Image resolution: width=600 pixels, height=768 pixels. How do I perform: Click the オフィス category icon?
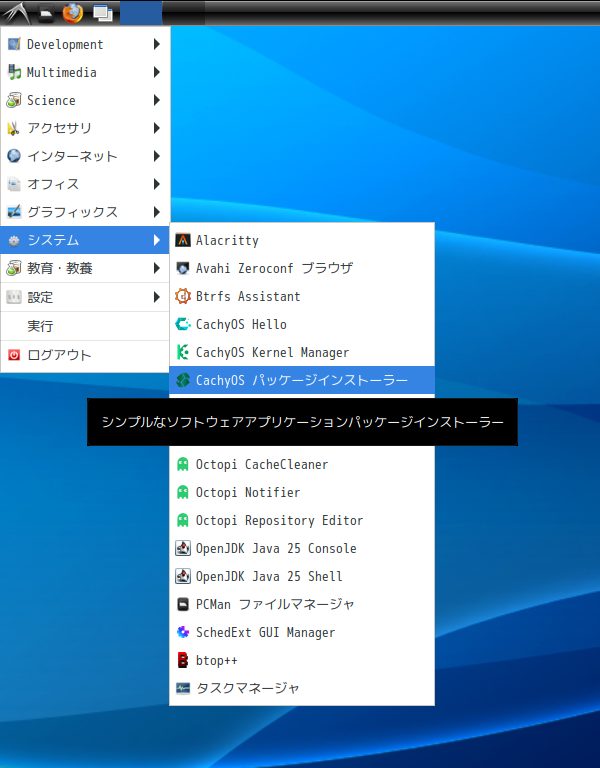[14, 184]
